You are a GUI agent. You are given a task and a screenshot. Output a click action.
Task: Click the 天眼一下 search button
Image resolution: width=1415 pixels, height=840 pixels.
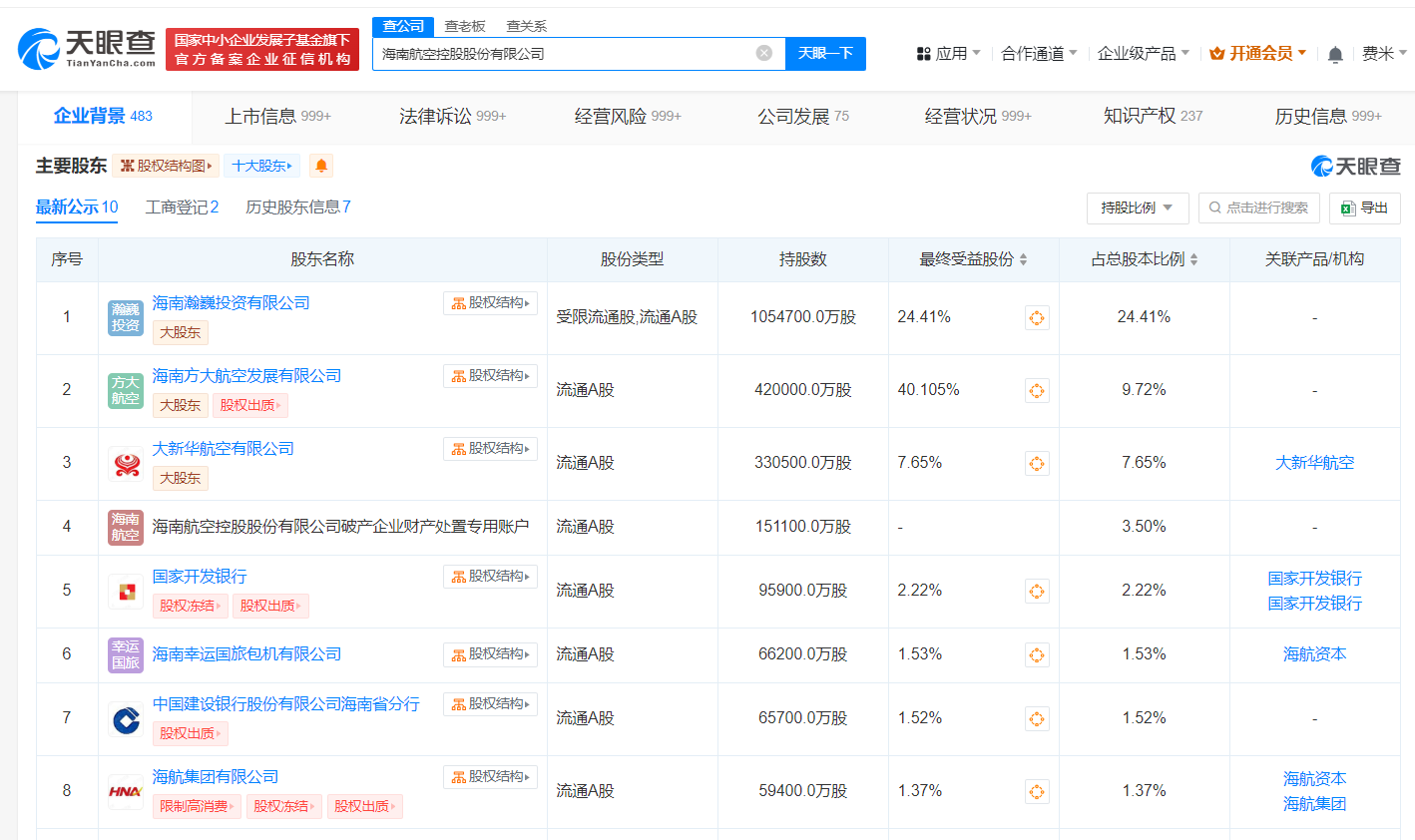click(825, 54)
